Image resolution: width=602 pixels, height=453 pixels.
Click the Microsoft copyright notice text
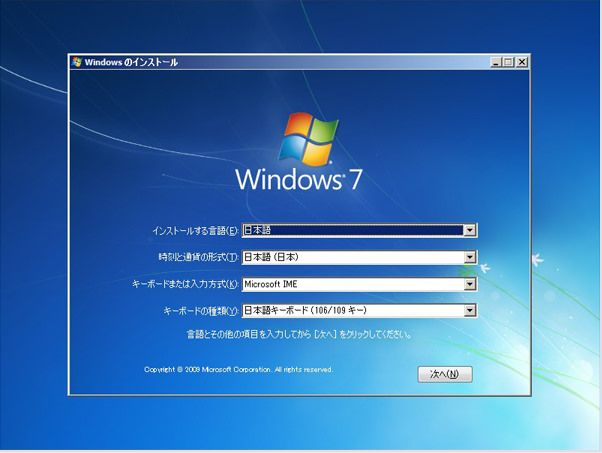238,369
